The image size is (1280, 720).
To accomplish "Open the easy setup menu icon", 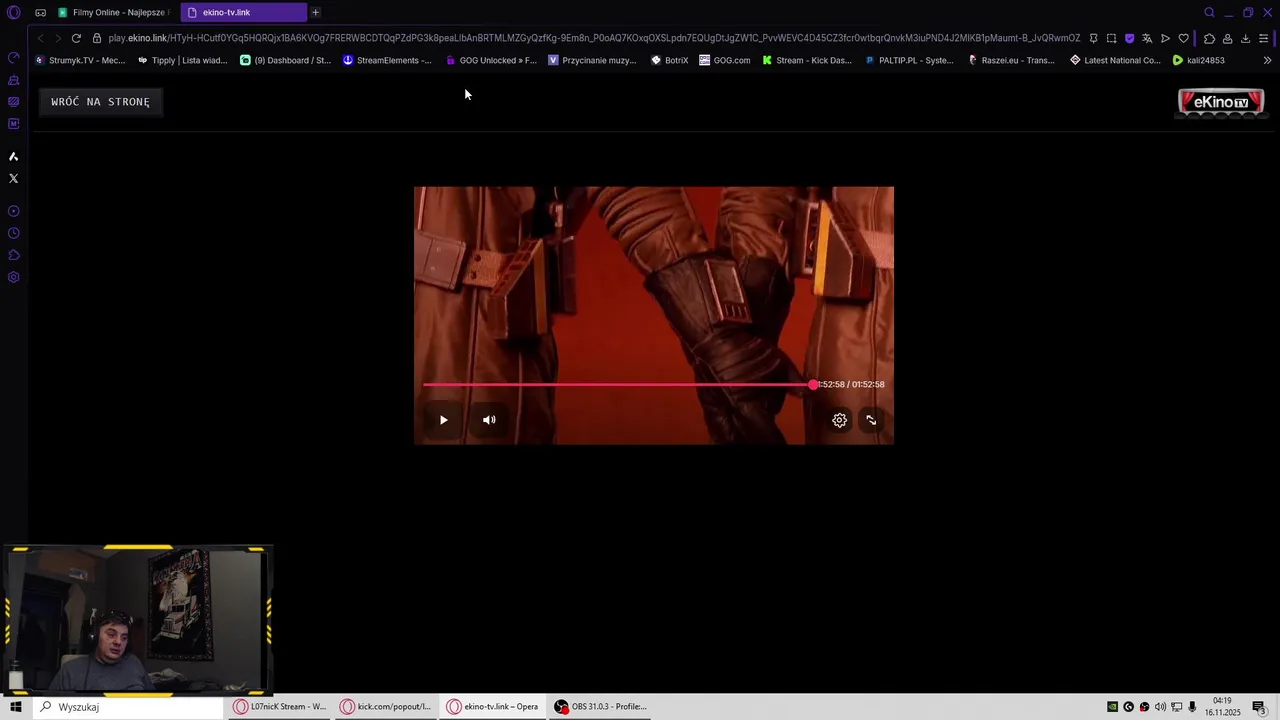I will 1263,38.
